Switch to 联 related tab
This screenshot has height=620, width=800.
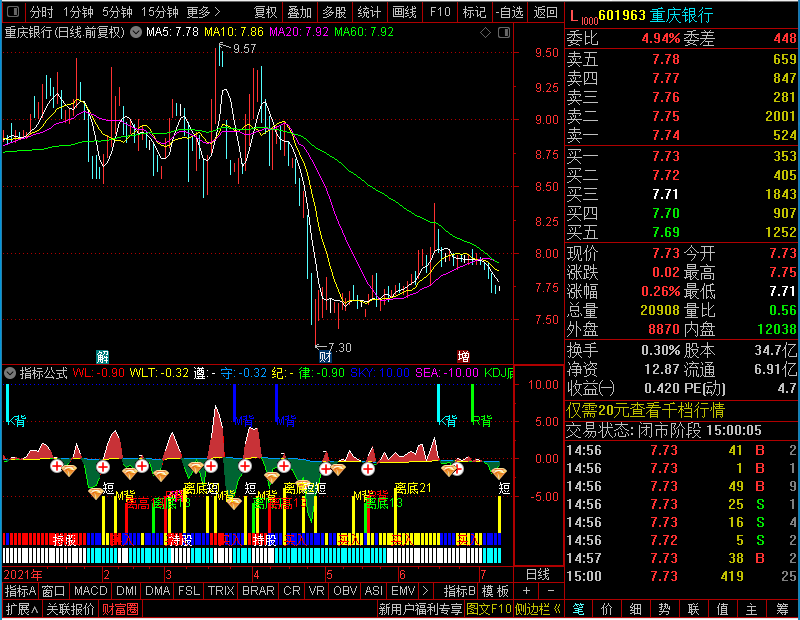[x=693, y=609]
